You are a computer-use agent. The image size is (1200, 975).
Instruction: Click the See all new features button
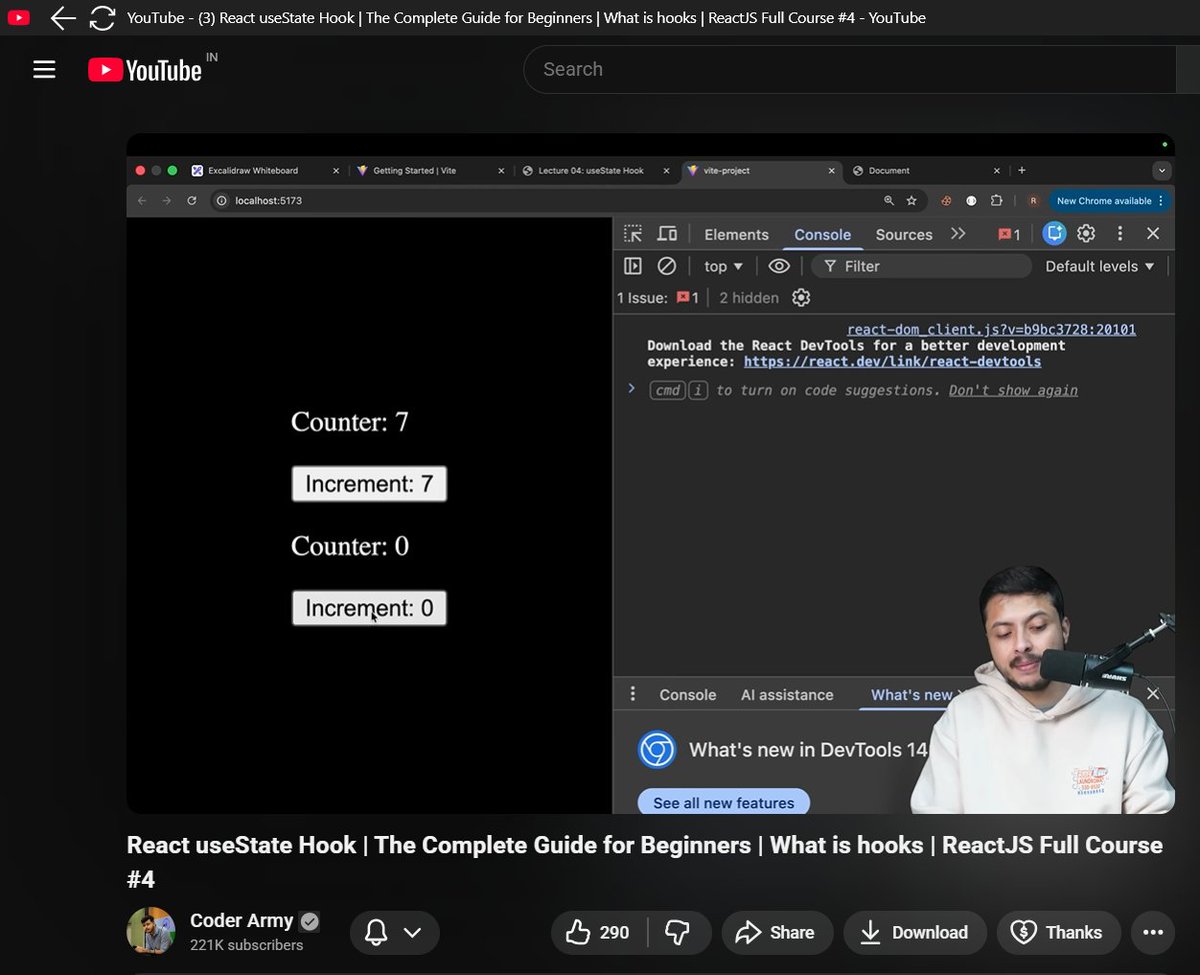[723, 802]
